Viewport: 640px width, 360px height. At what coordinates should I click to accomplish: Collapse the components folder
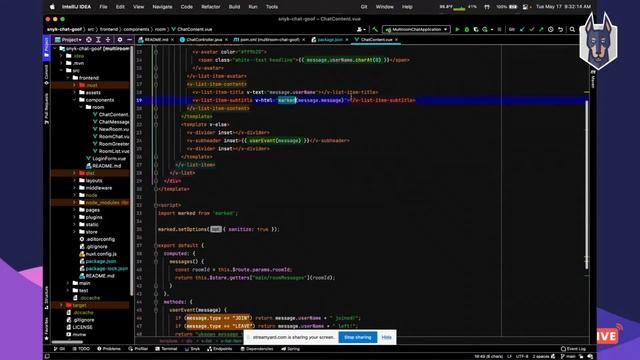point(75,100)
